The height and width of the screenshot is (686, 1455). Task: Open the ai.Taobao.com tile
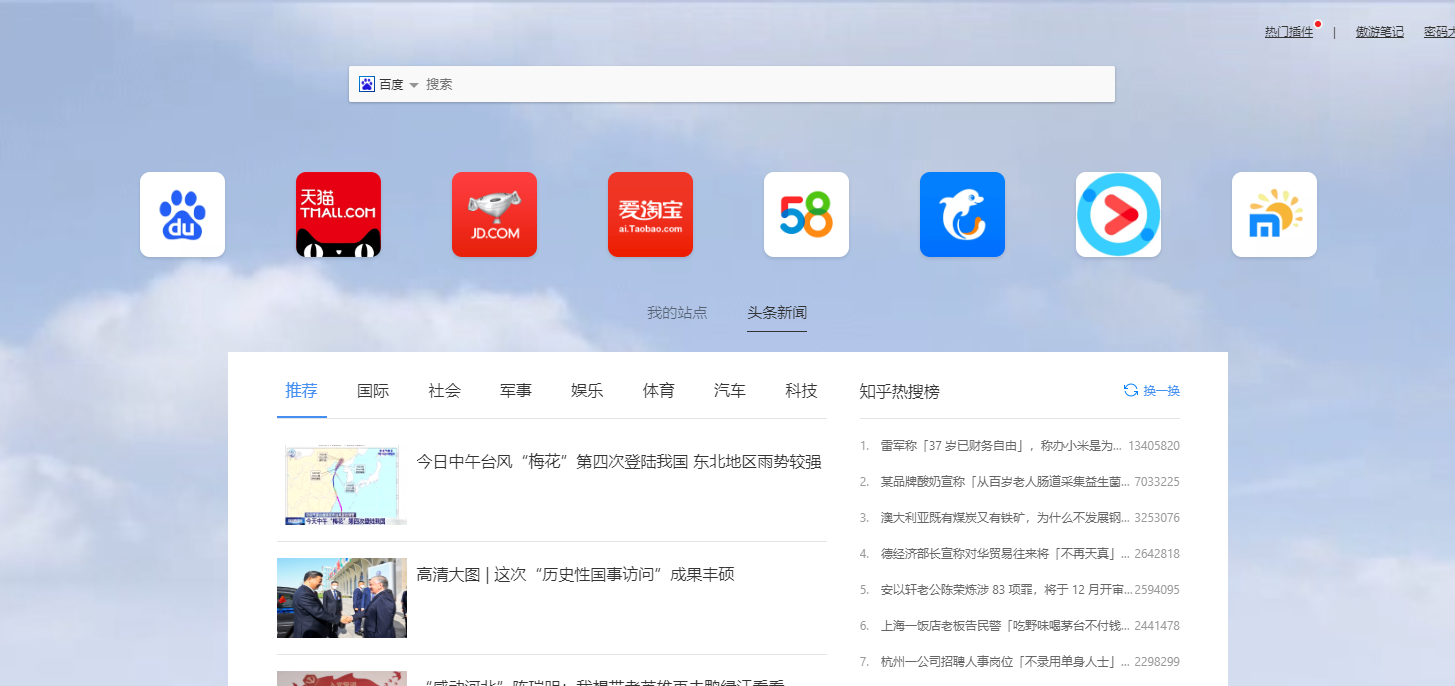650,214
